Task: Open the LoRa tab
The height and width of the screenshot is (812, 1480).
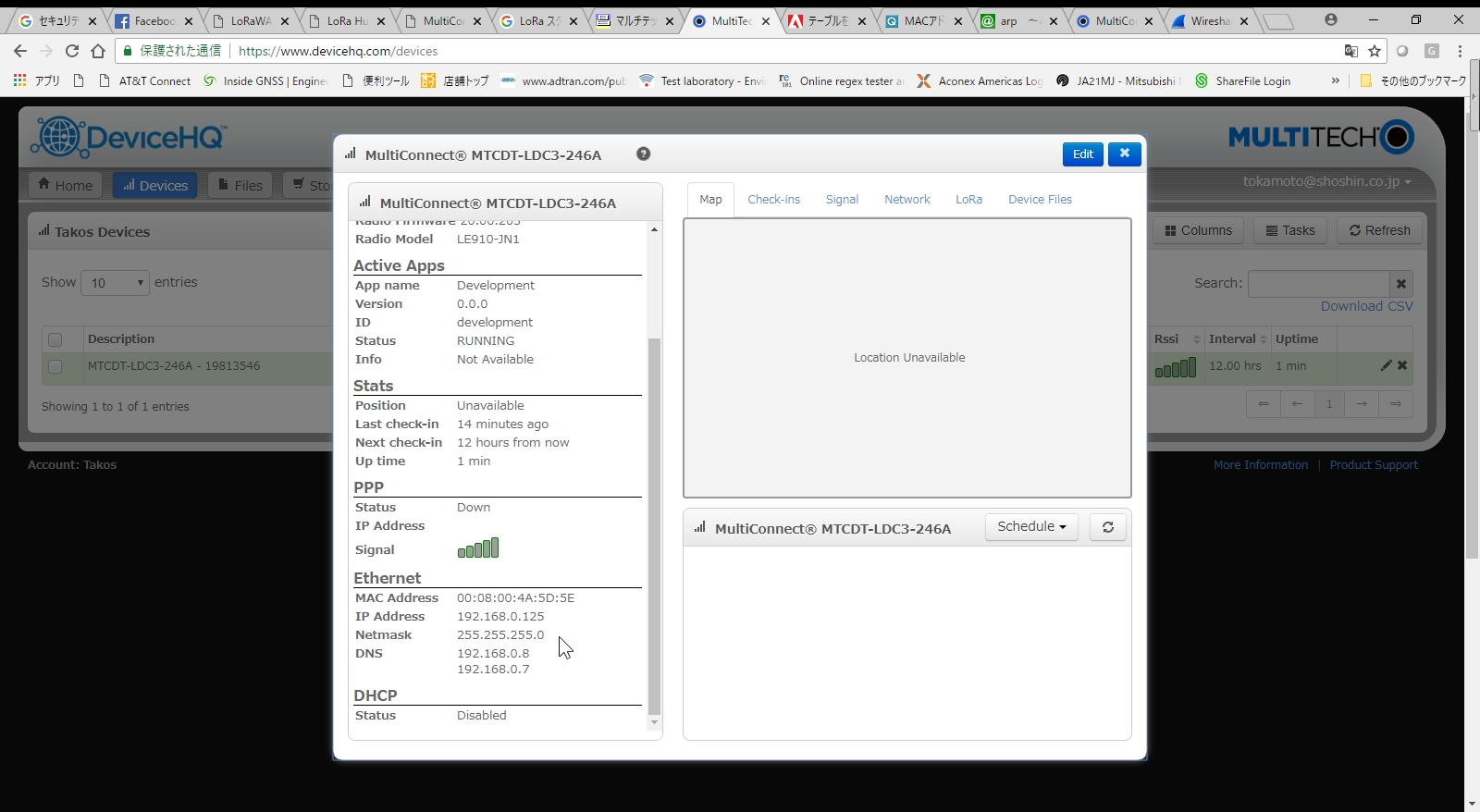Action: (968, 199)
